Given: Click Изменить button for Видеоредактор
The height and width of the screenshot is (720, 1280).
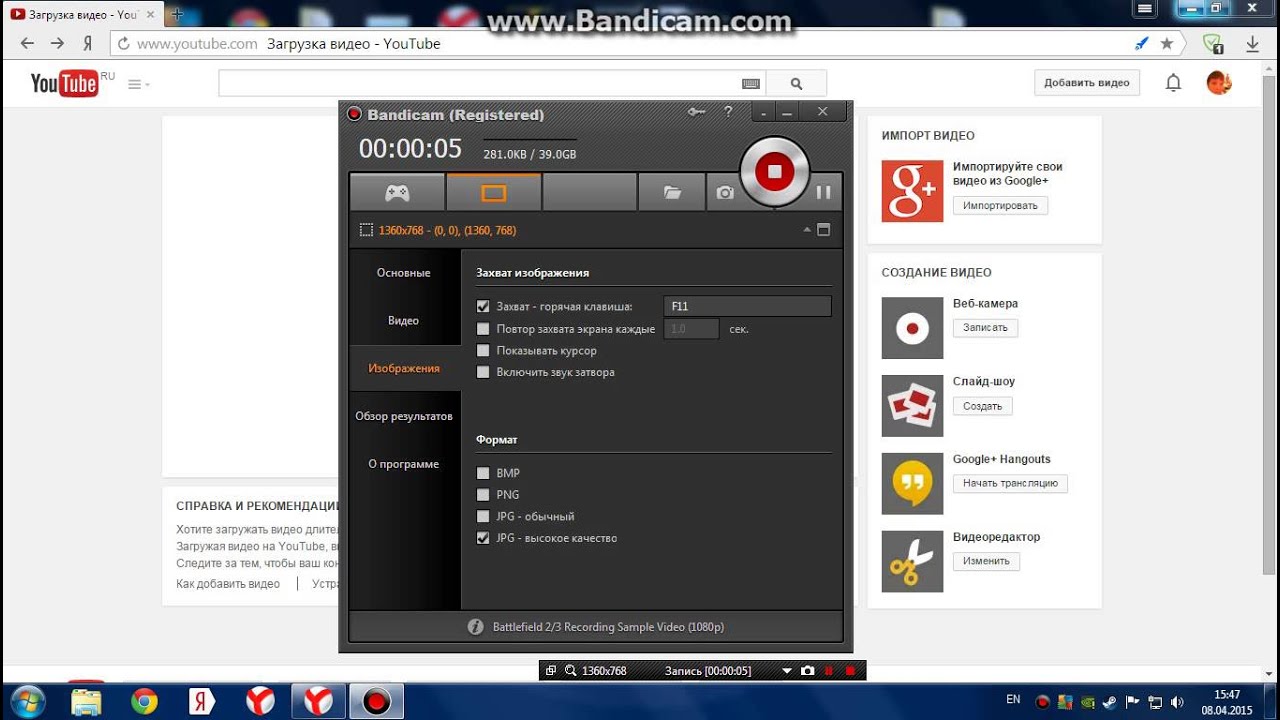Looking at the screenshot, I should tap(986, 561).
